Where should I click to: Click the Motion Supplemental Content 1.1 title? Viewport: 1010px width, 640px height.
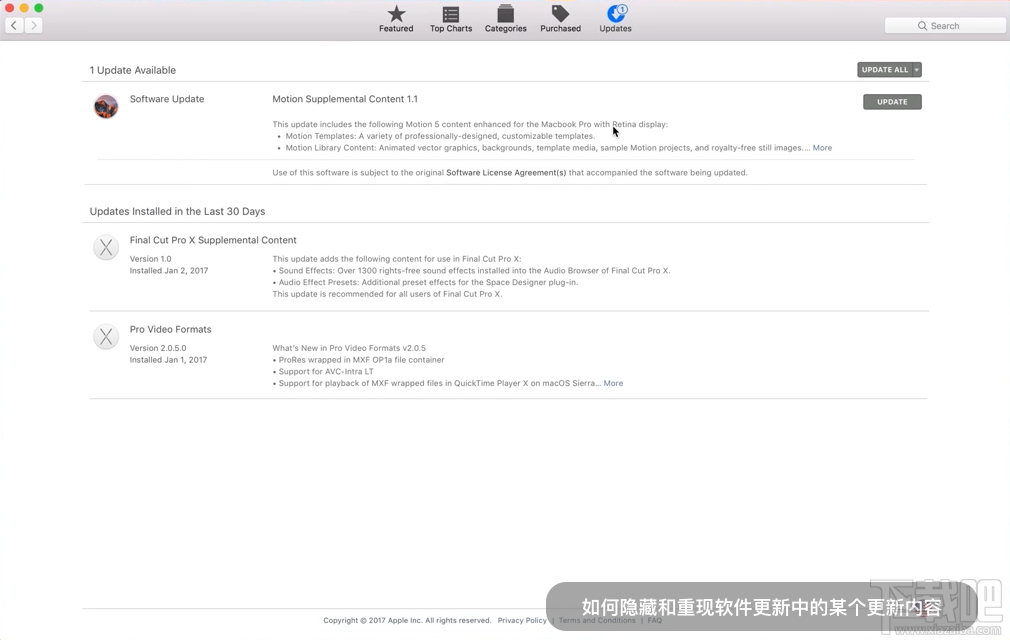coord(345,99)
